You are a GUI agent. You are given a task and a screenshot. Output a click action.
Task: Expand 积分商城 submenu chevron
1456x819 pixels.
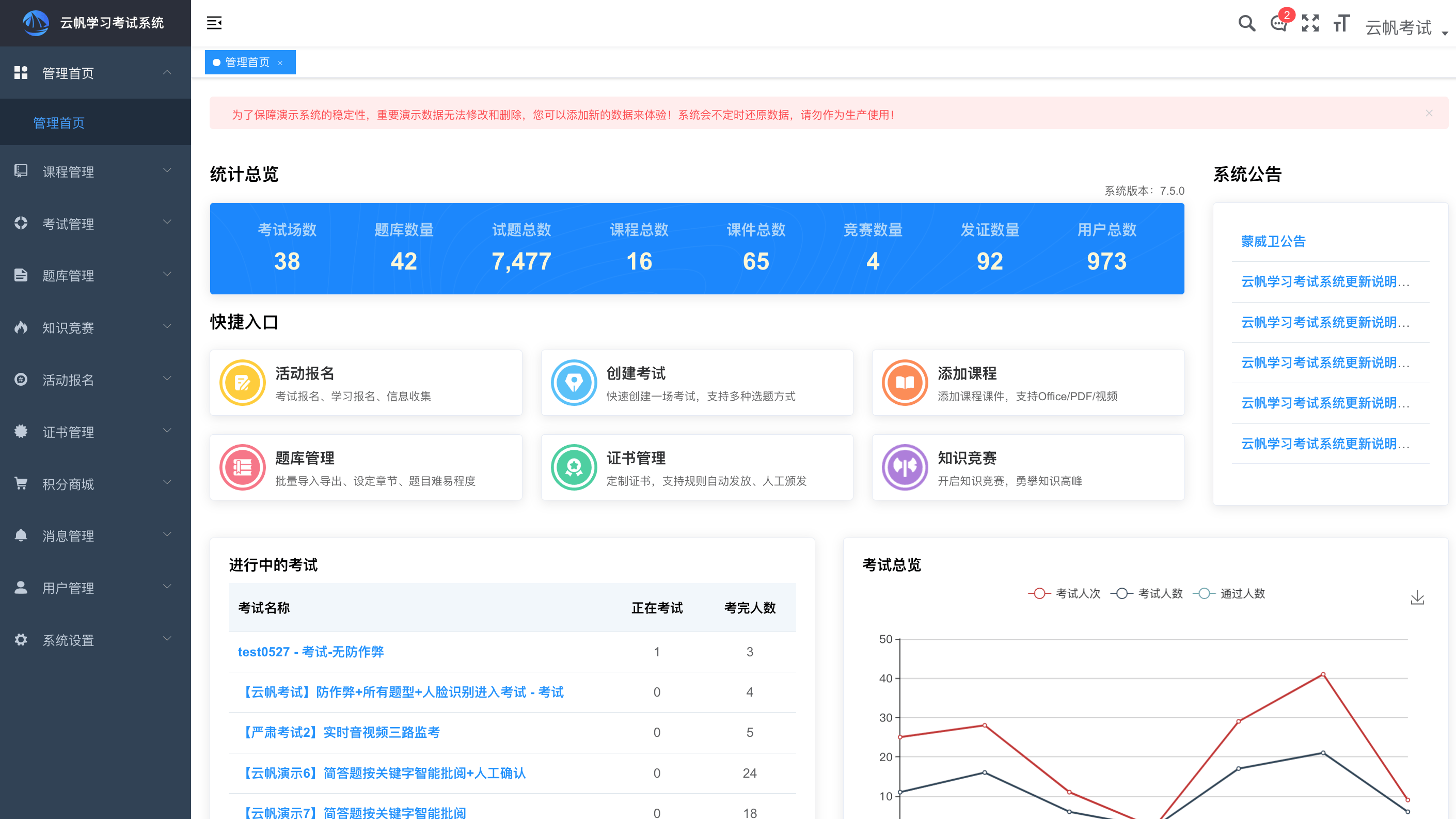point(167,482)
